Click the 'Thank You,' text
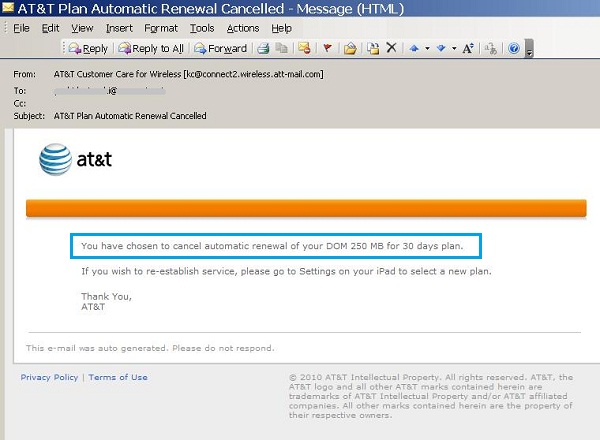This screenshot has height=440, width=600. point(106,297)
